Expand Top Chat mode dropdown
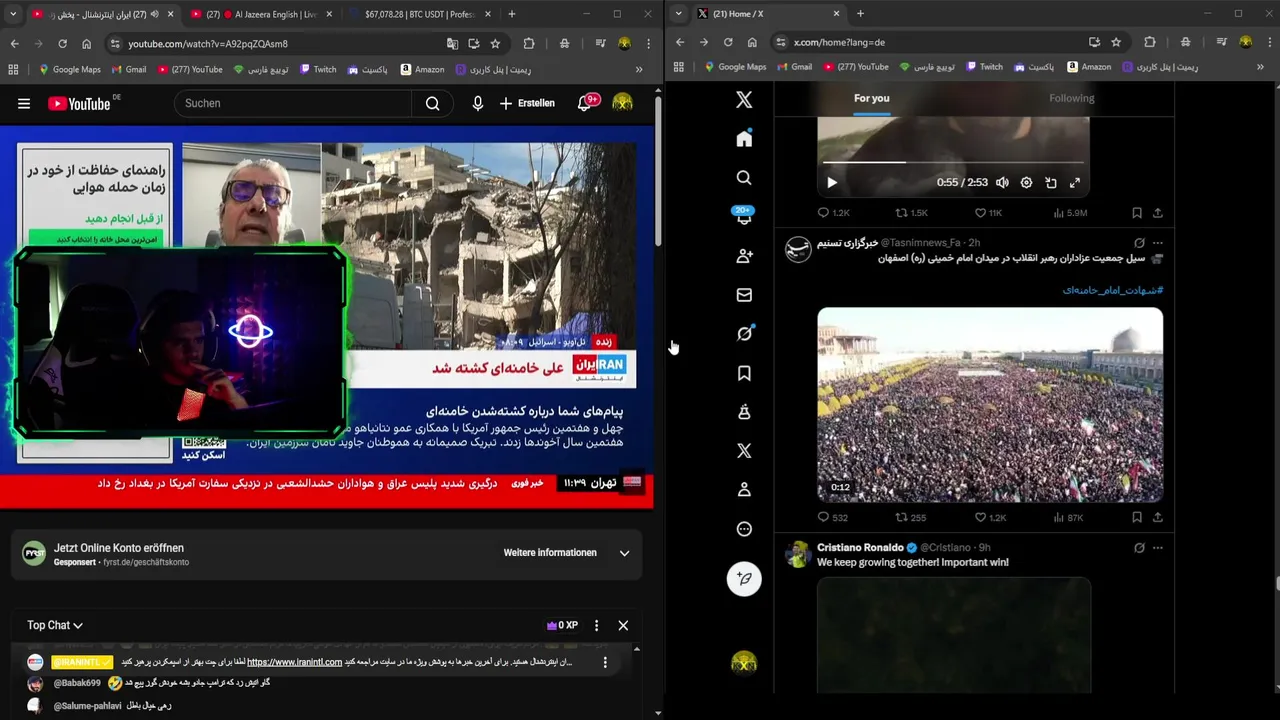This screenshot has width=1280, height=720. 55,625
